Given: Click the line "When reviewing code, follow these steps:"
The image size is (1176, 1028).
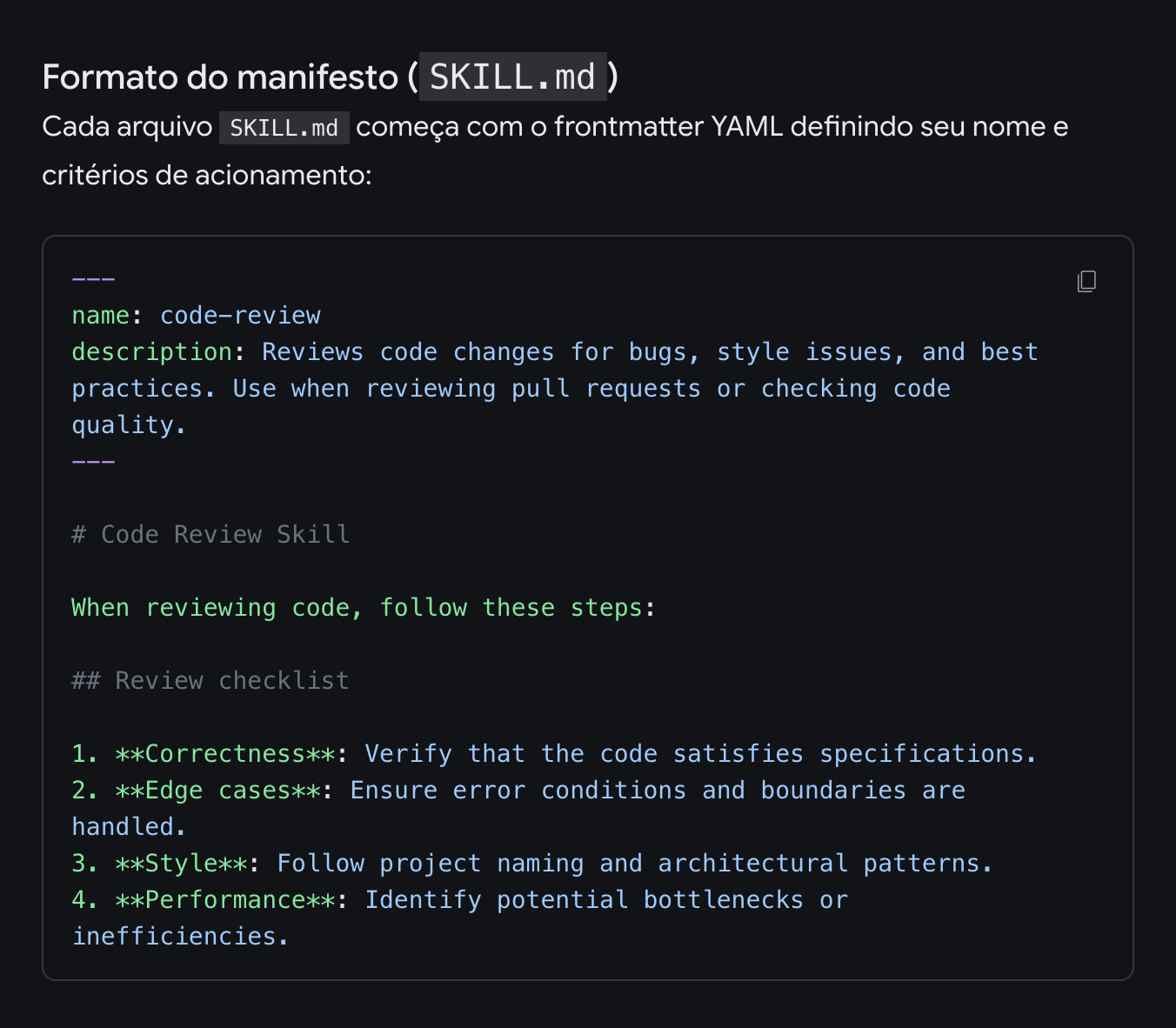Looking at the screenshot, I should [x=364, y=607].
